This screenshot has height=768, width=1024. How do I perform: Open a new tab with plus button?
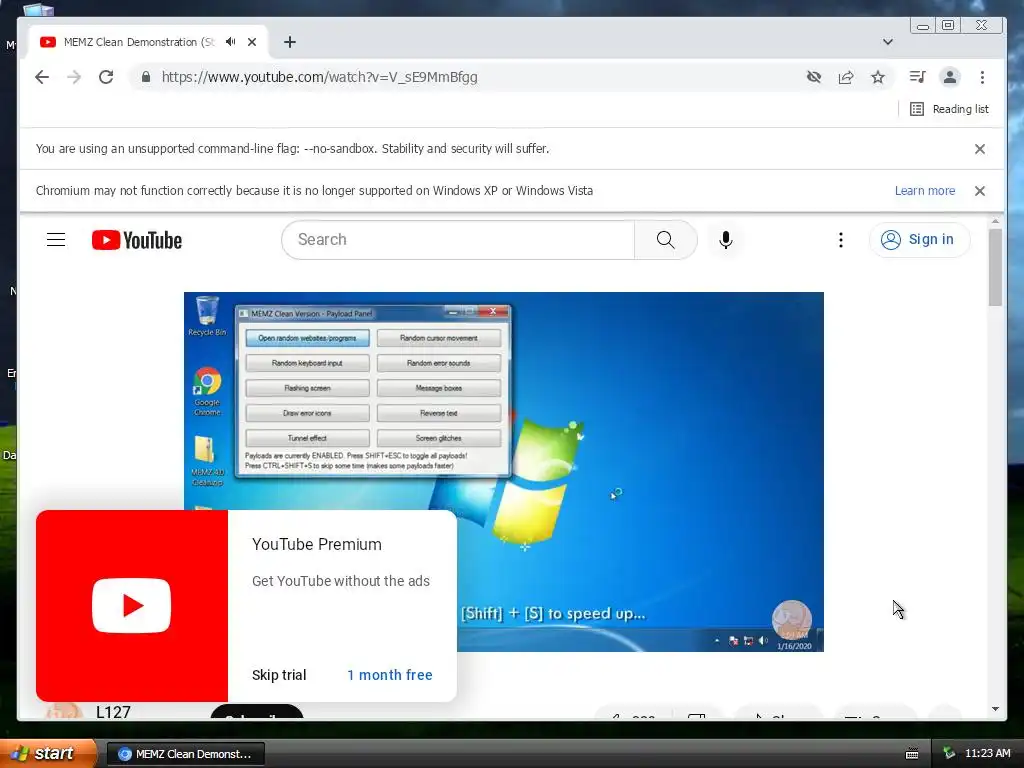[290, 42]
